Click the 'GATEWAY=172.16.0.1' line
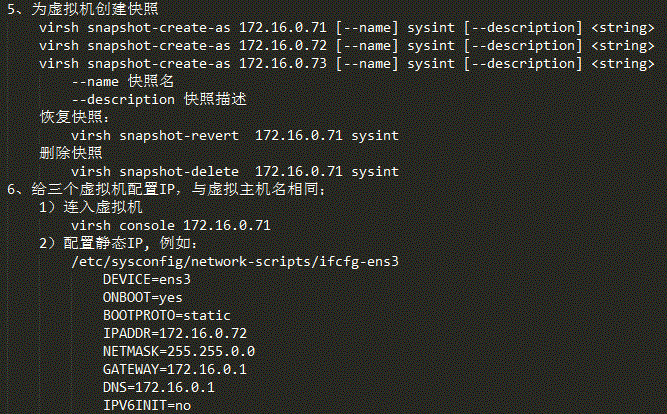This screenshot has height=414, width=667. click(175, 369)
